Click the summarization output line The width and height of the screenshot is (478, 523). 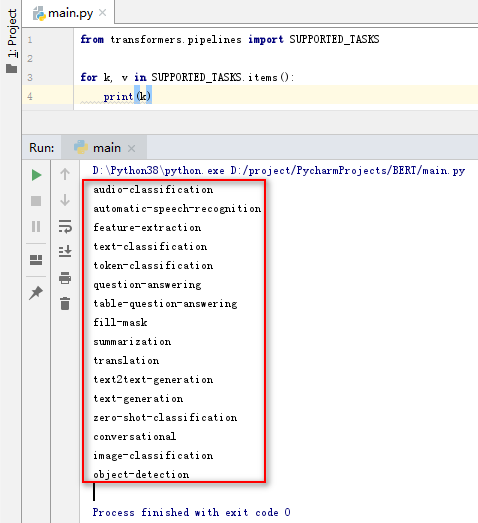coord(132,342)
